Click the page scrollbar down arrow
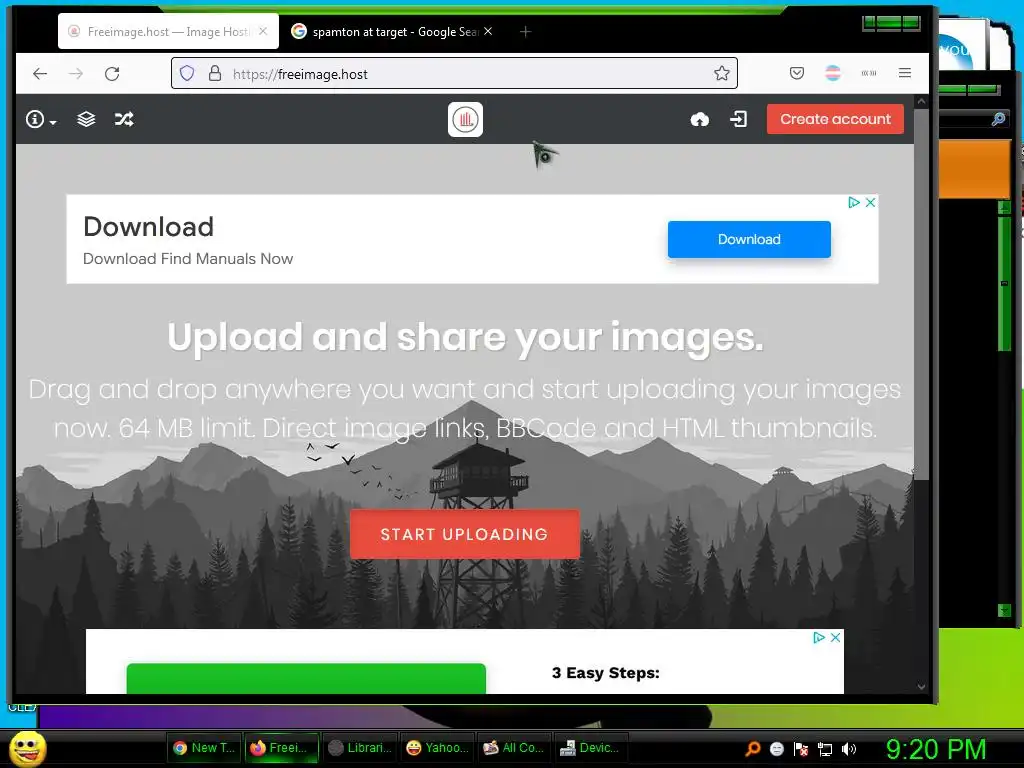Image resolution: width=1024 pixels, height=768 pixels. tap(921, 686)
